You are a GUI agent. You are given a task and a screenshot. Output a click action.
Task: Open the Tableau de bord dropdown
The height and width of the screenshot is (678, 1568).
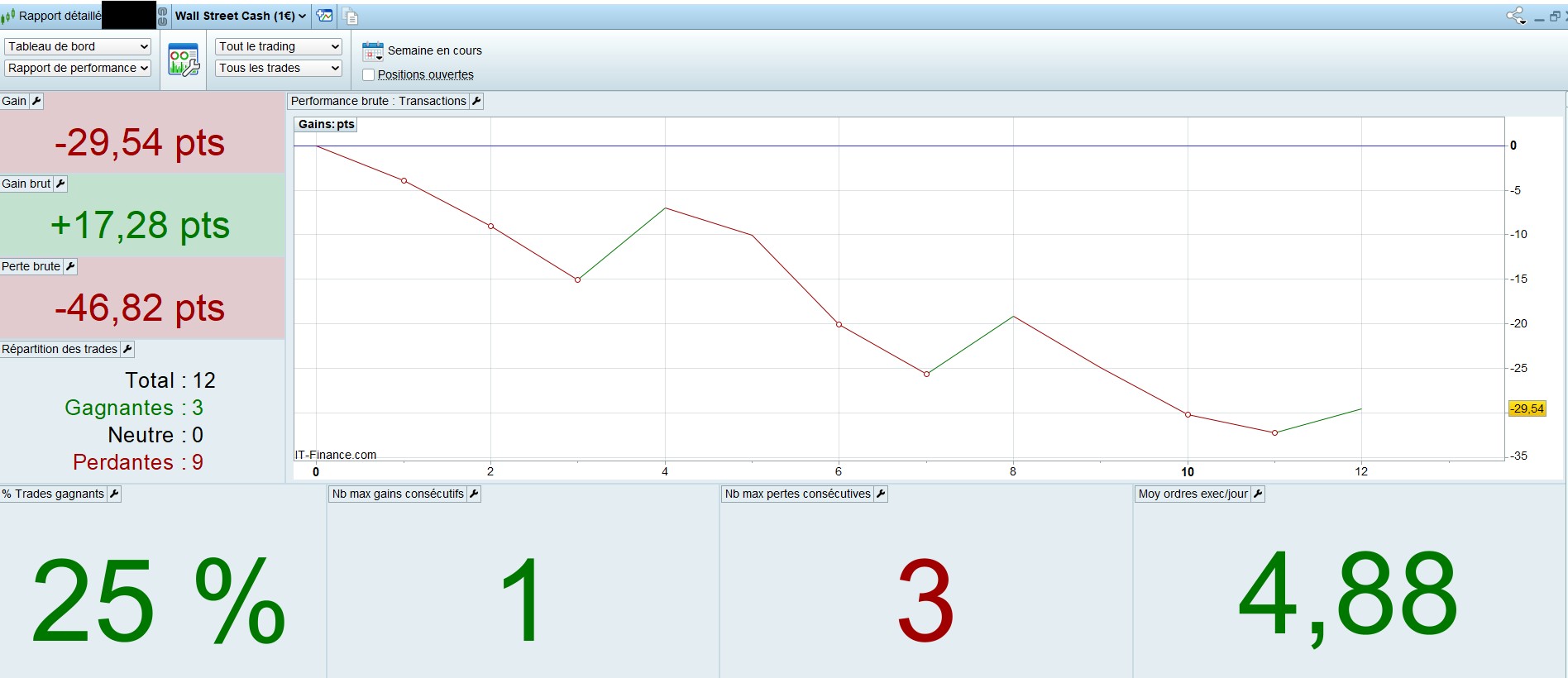click(78, 46)
